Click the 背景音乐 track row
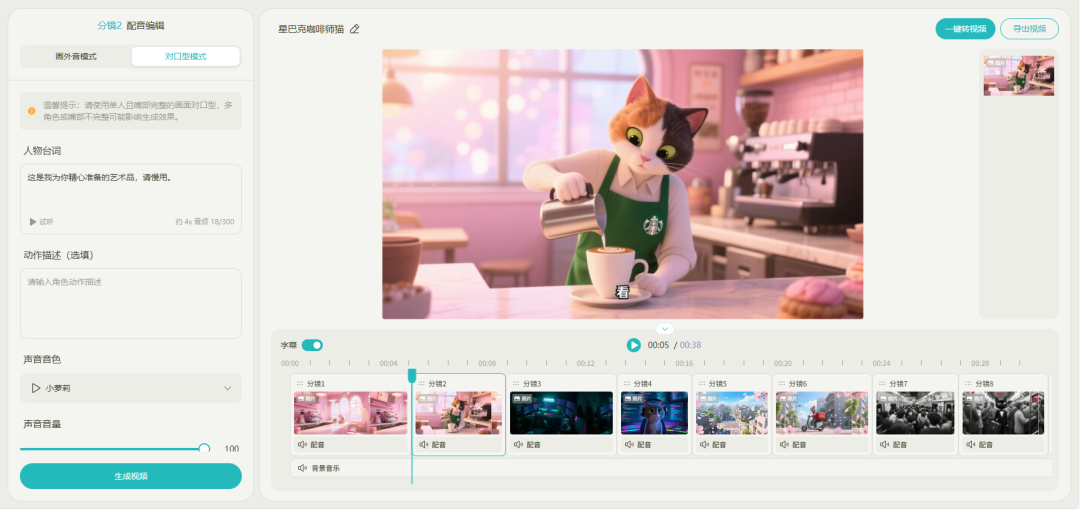 coord(672,468)
